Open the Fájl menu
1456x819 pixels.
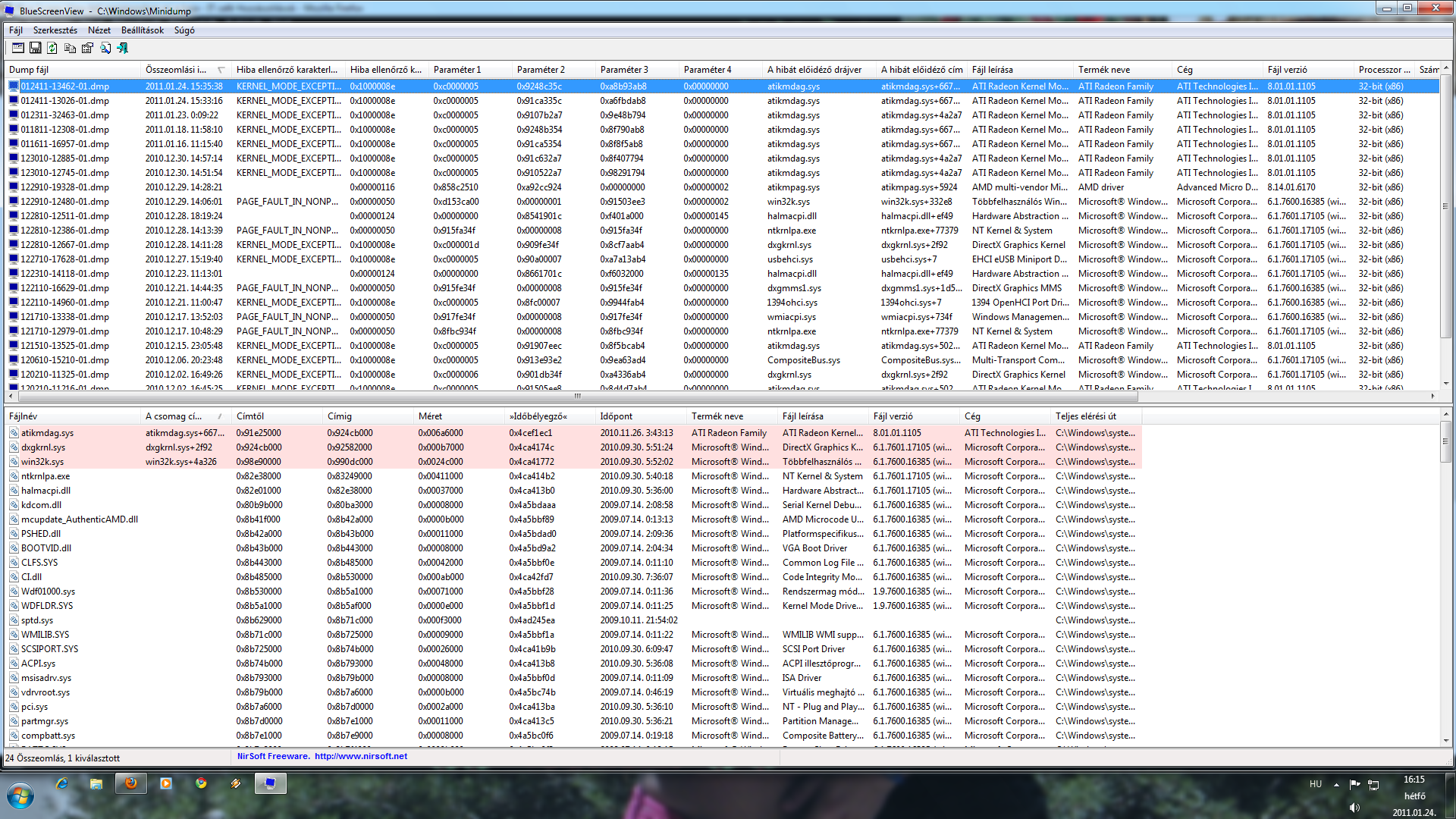point(16,30)
